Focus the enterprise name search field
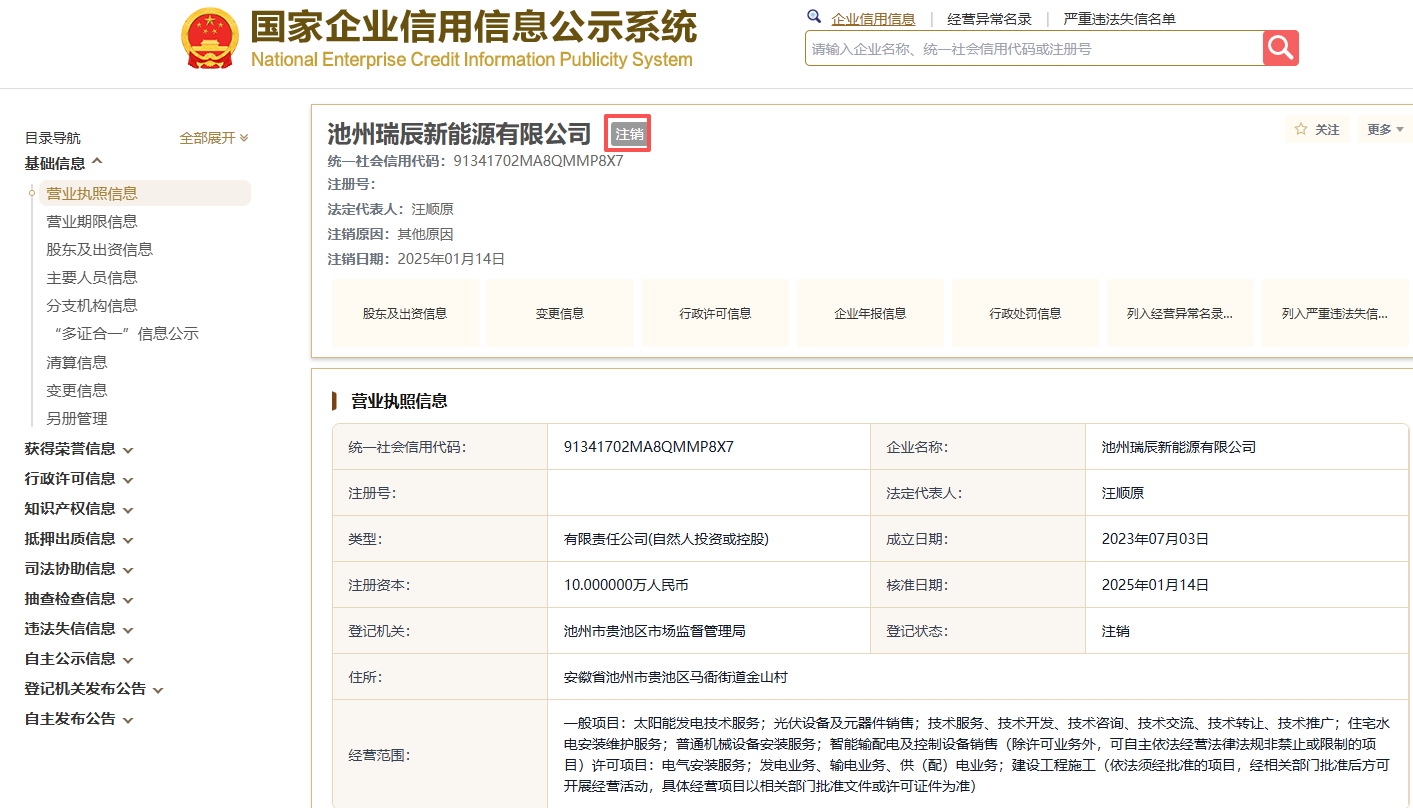The height and width of the screenshot is (808, 1413). click(1034, 48)
